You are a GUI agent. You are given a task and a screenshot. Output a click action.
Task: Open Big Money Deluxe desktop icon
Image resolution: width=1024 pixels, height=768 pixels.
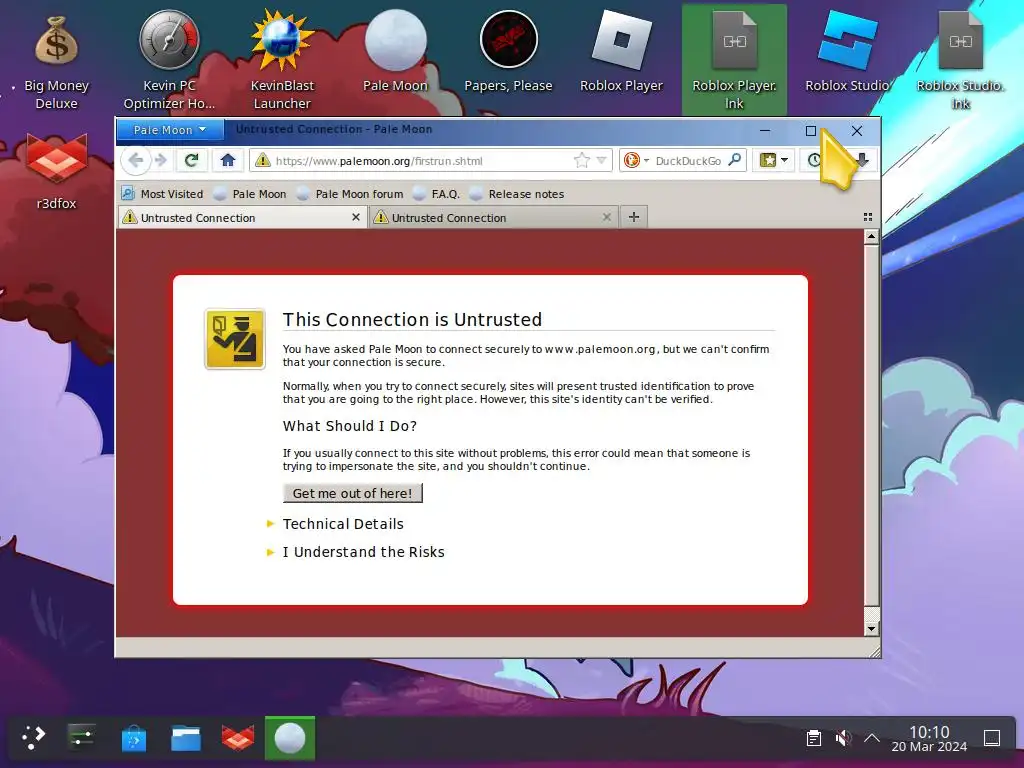[x=56, y=60]
